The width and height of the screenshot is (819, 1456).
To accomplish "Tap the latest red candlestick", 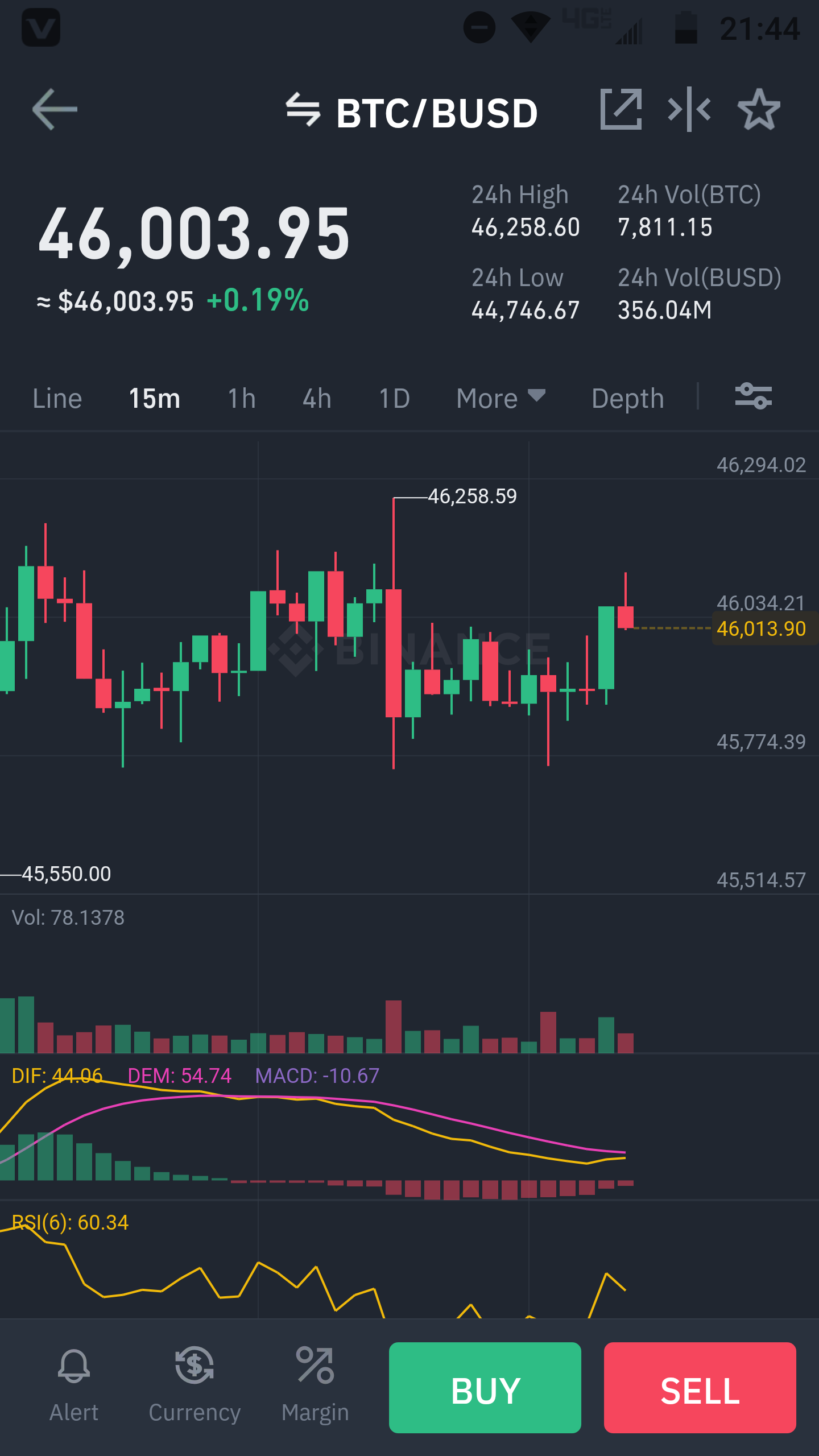I will point(626,617).
